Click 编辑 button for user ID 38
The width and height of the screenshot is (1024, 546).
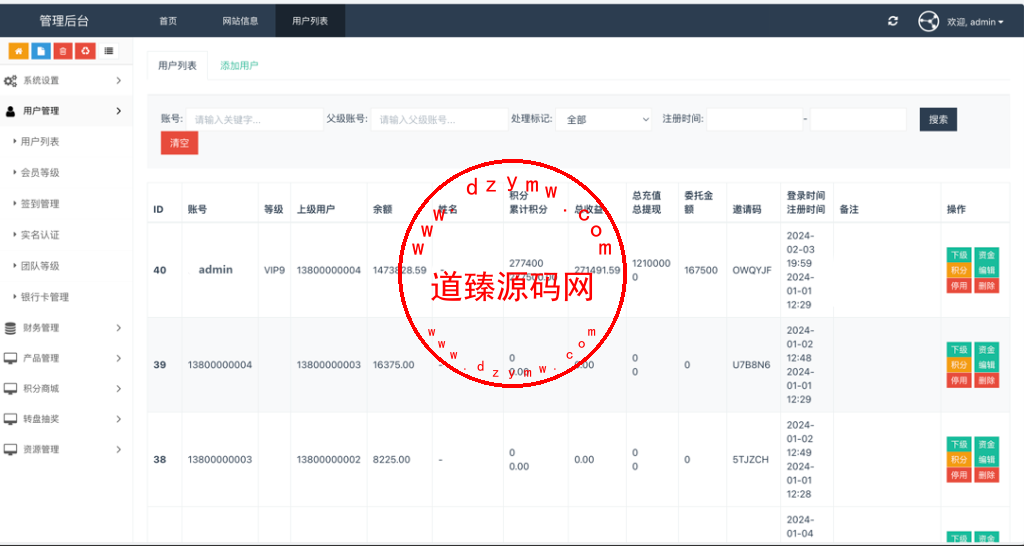tap(987, 460)
